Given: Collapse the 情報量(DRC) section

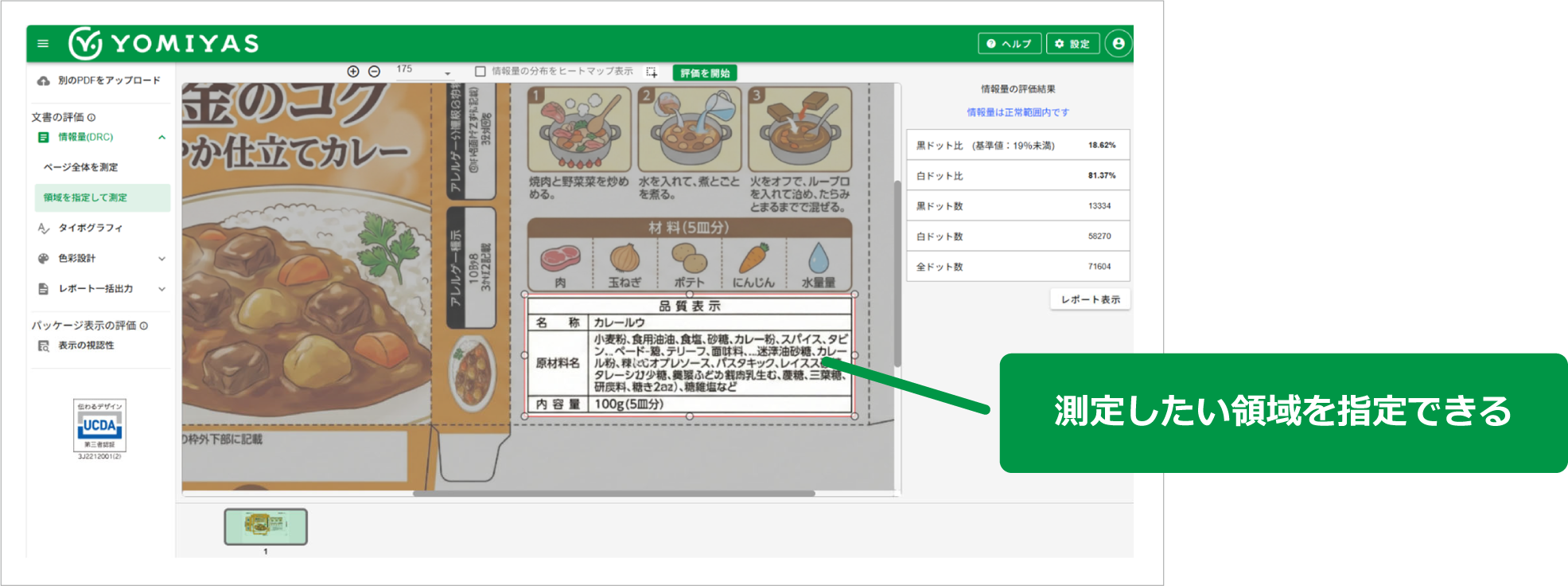Looking at the screenshot, I should tap(161, 138).
